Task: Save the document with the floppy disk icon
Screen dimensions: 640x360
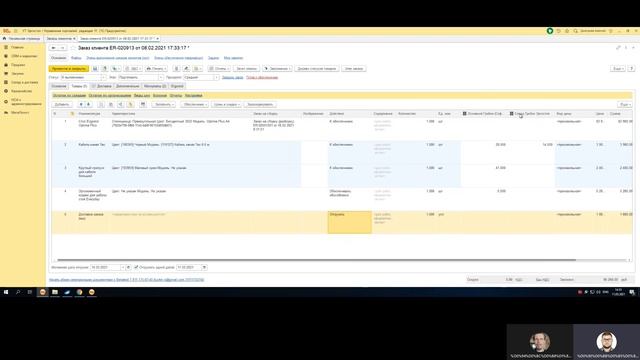Action: 95,69
